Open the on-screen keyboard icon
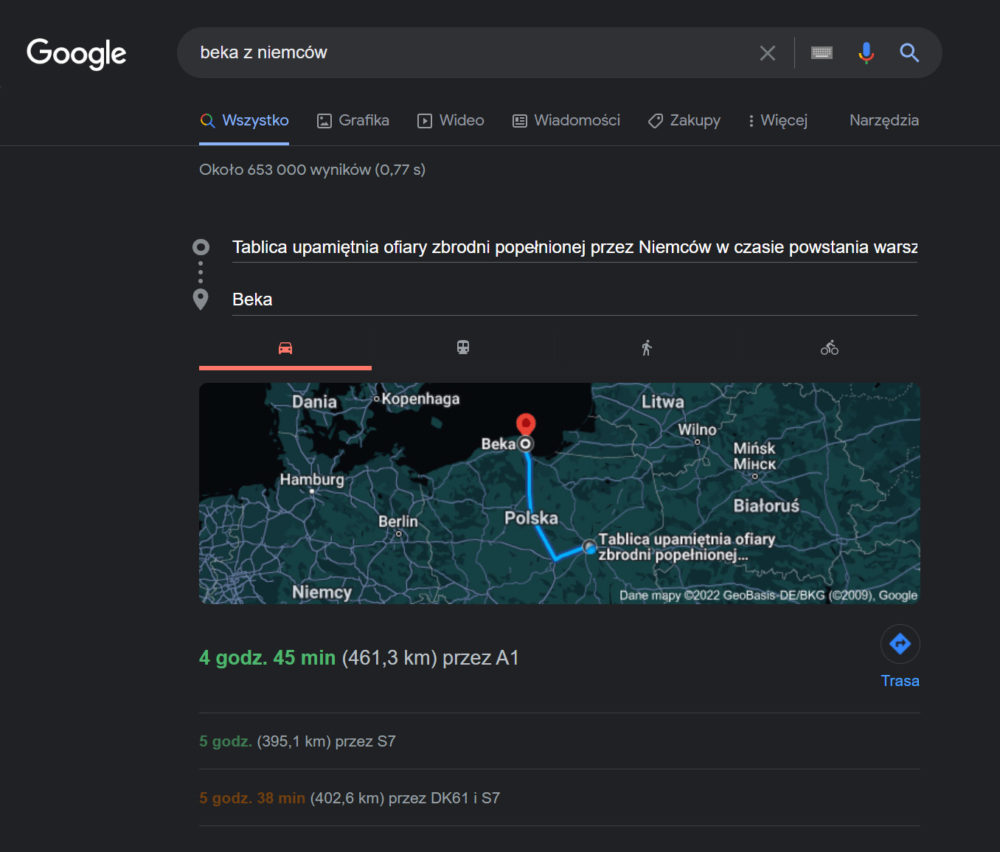1000x852 pixels. [821, 53]
